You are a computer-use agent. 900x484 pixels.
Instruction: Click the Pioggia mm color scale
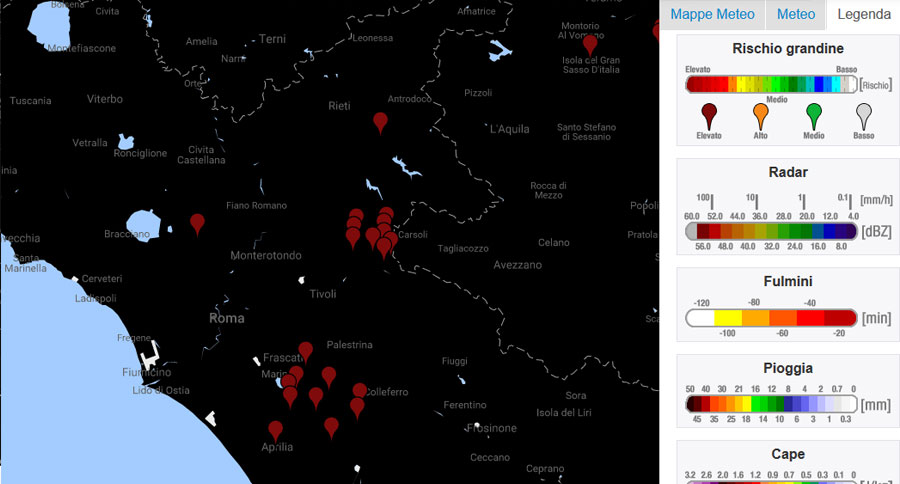click(x=771, y=404)
